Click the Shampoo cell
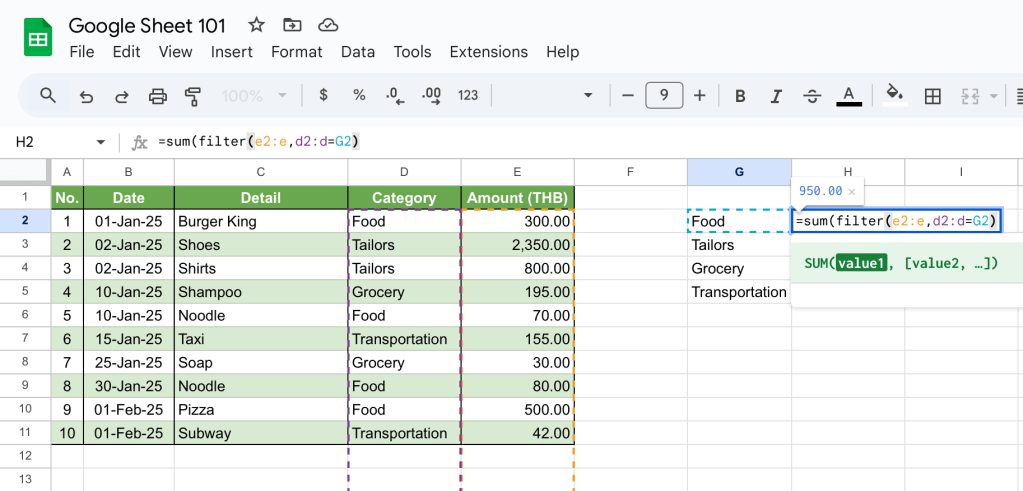 261,292
